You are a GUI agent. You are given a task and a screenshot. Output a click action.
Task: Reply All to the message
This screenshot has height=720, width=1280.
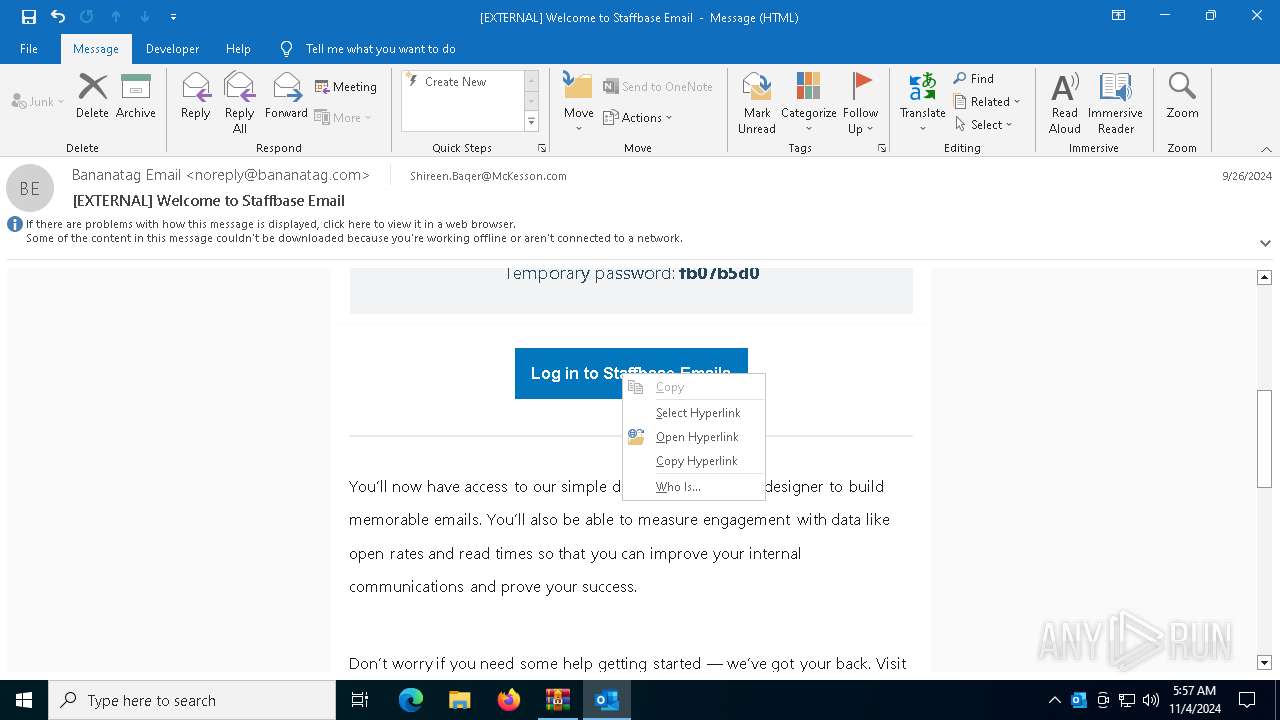click(x=239, y=102)
